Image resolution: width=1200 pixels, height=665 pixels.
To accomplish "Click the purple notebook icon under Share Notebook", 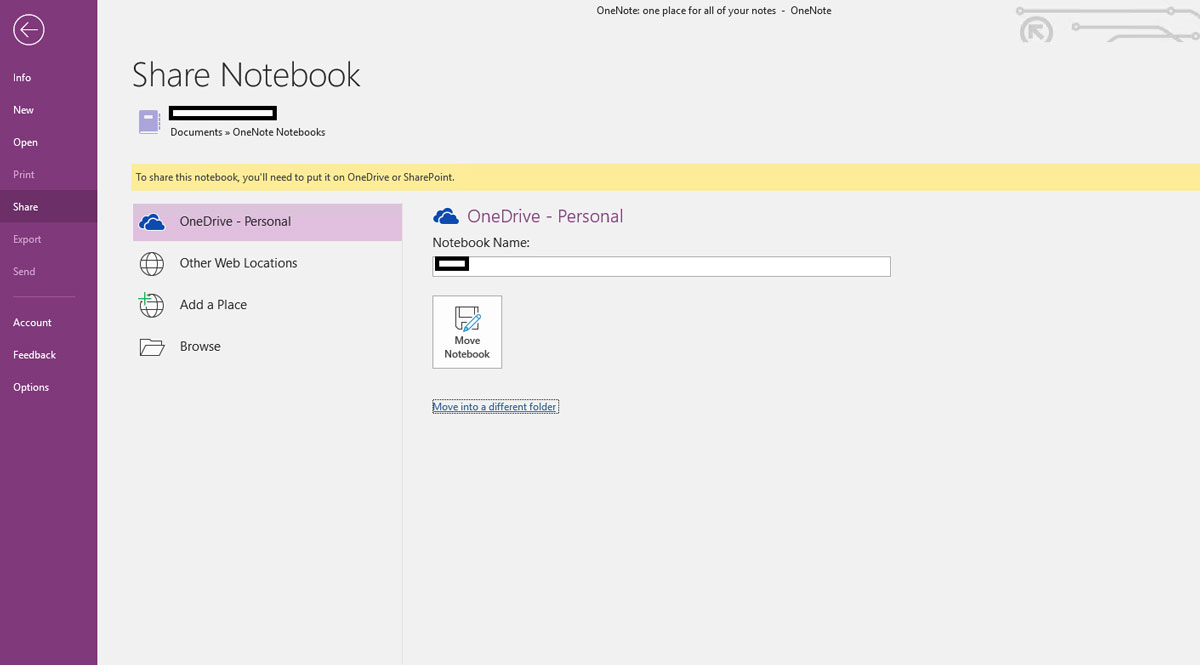I will coord(149,122).
